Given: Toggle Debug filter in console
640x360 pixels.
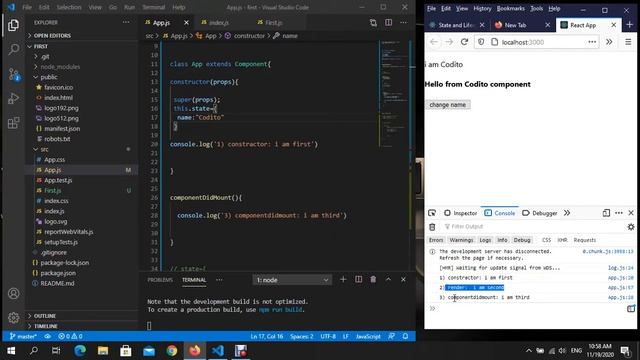Looking at the screenshot, I should [x=522, y=240].
